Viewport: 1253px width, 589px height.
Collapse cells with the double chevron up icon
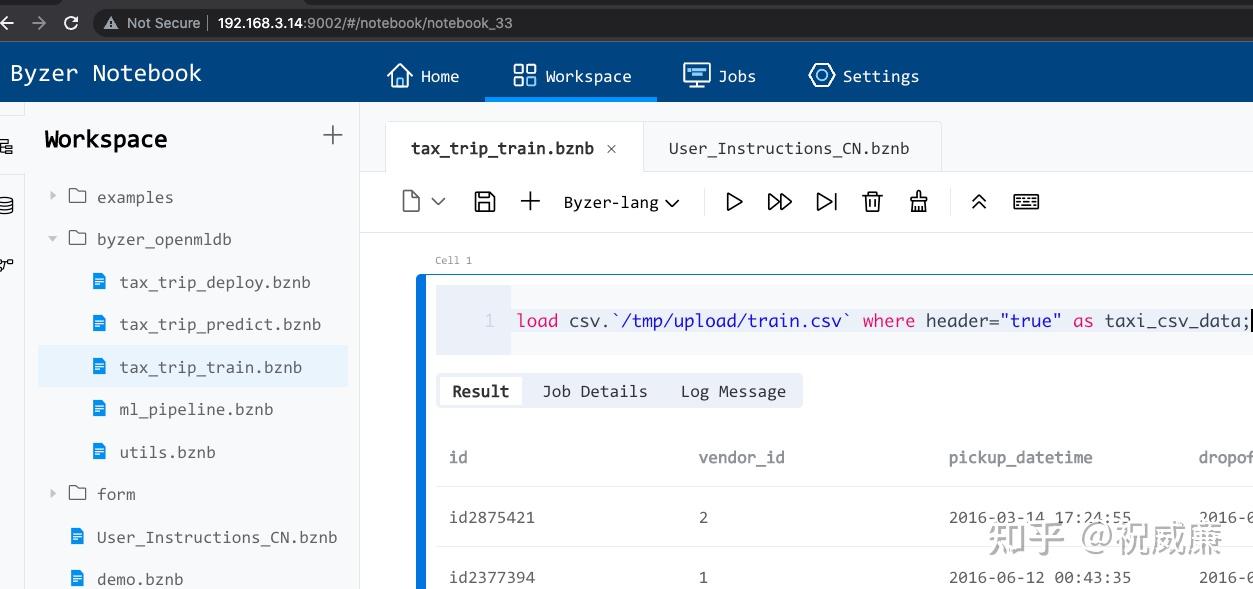point(979,202)
